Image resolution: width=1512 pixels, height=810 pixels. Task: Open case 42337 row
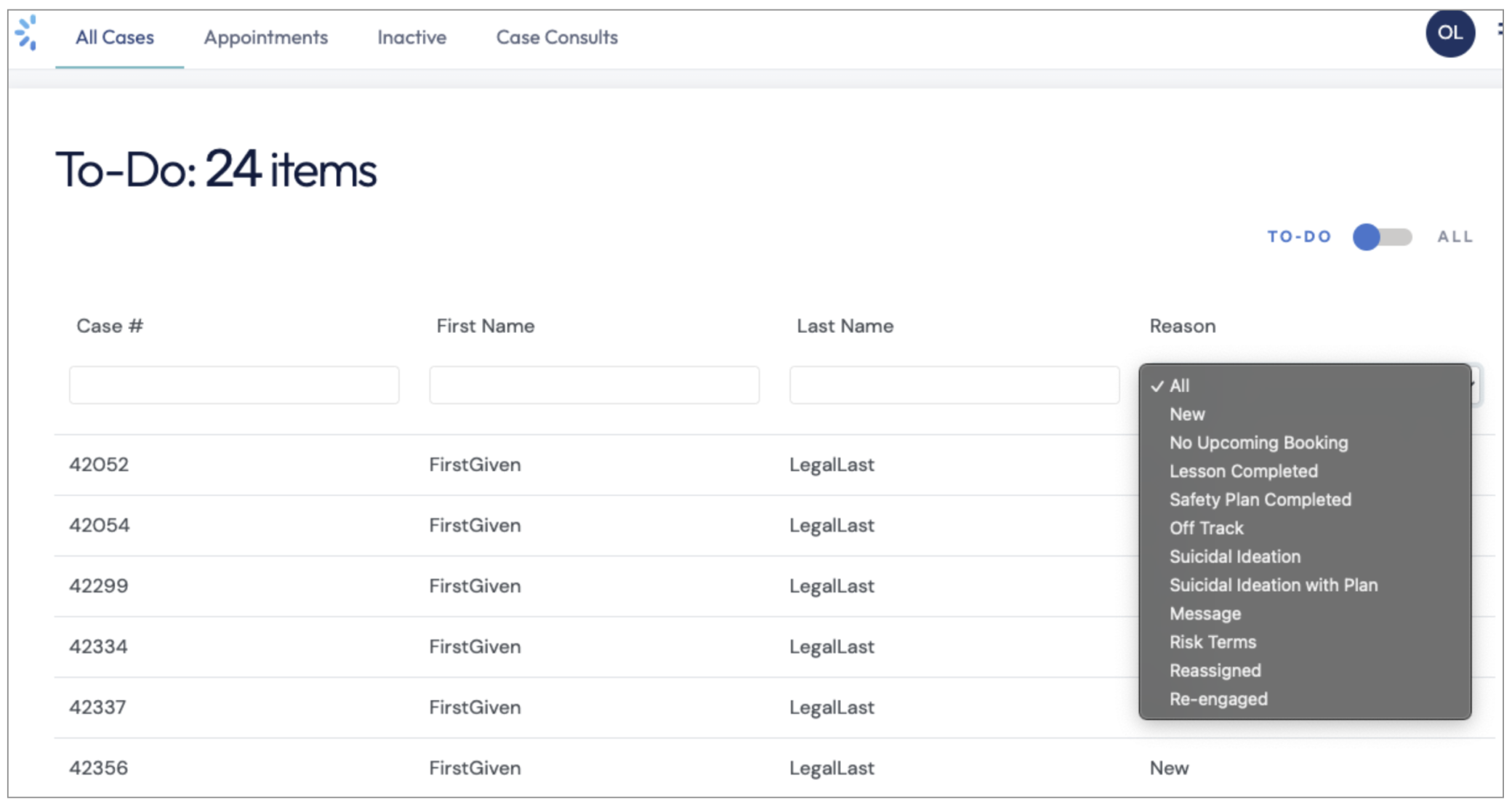97,707
